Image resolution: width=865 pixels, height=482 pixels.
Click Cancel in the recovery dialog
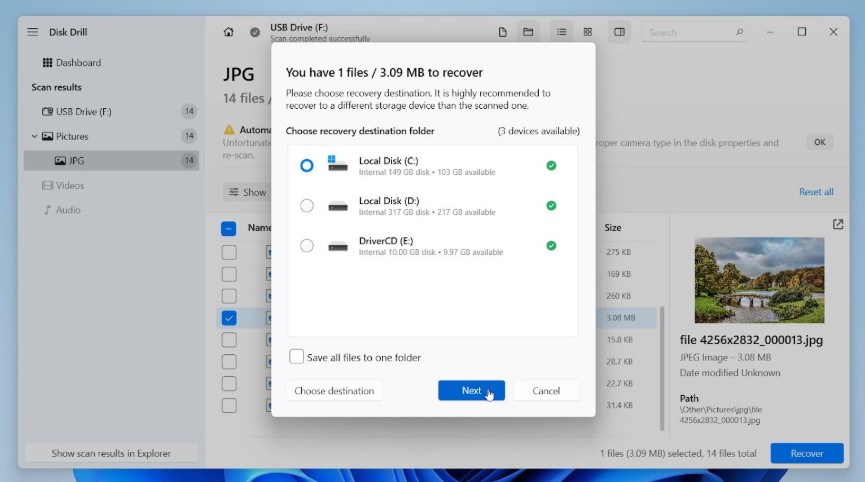point(546,390)
